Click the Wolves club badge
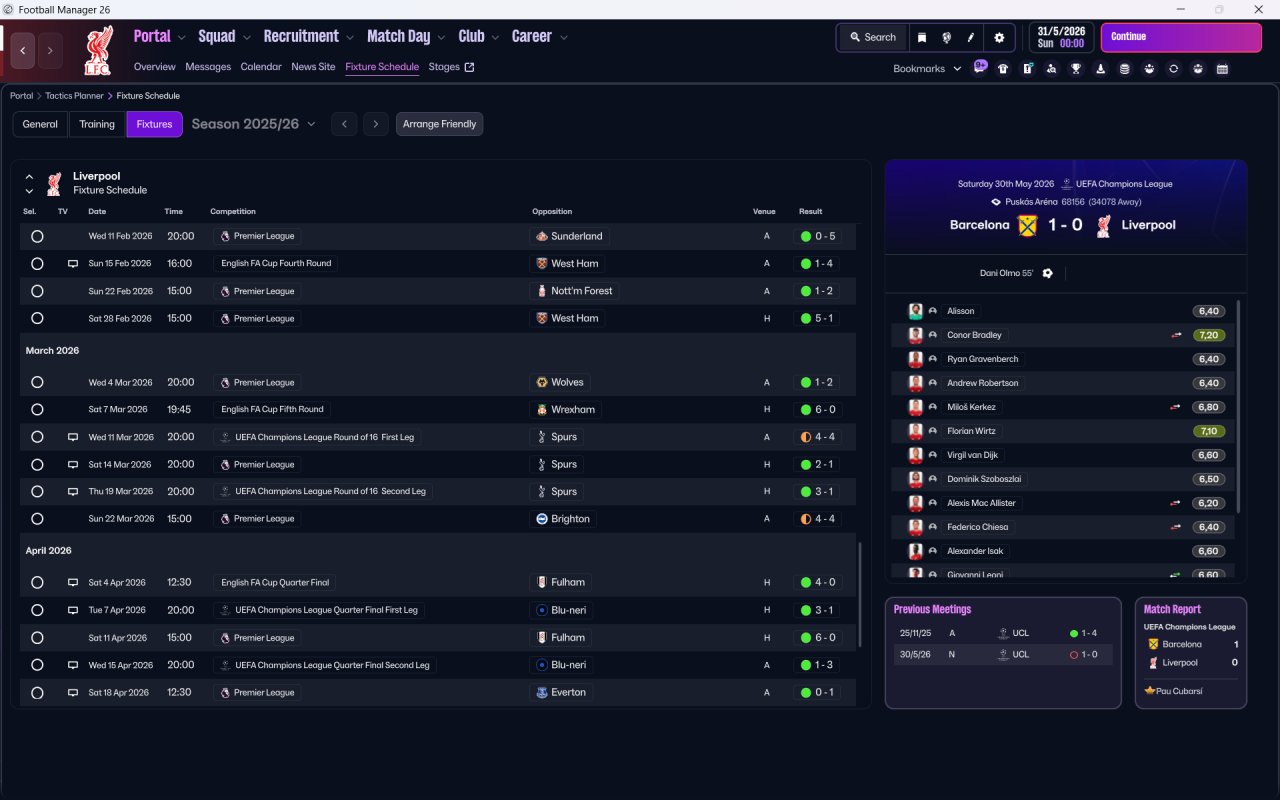Image resolution: width=1280 pixels, height=800 pixels. (x=542, y=382)
